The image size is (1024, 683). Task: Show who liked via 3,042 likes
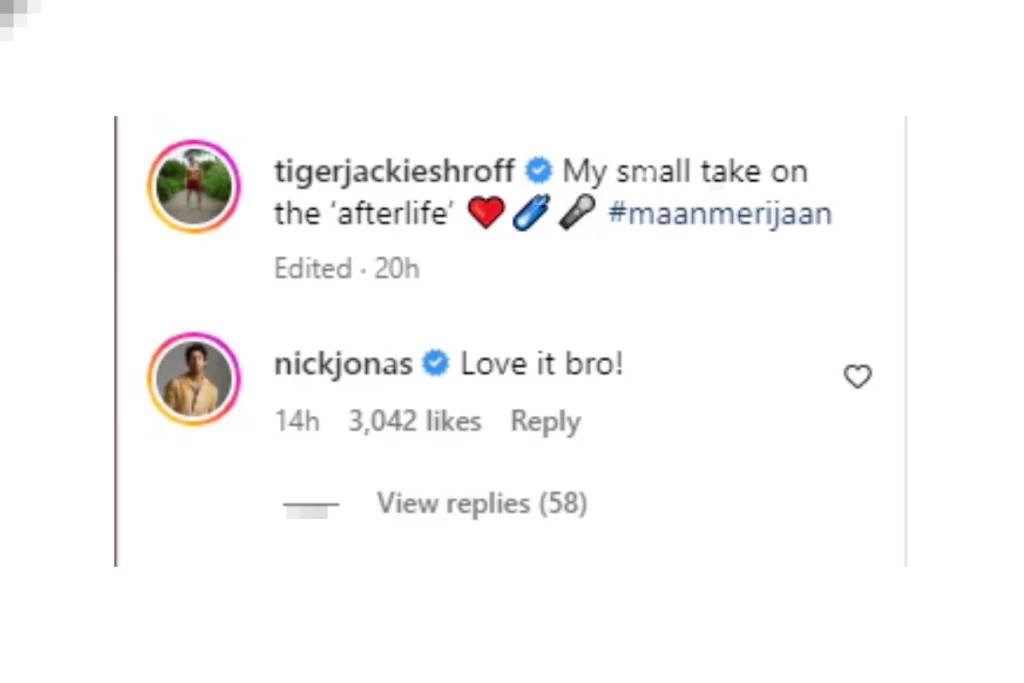click(x=415, y=421)
